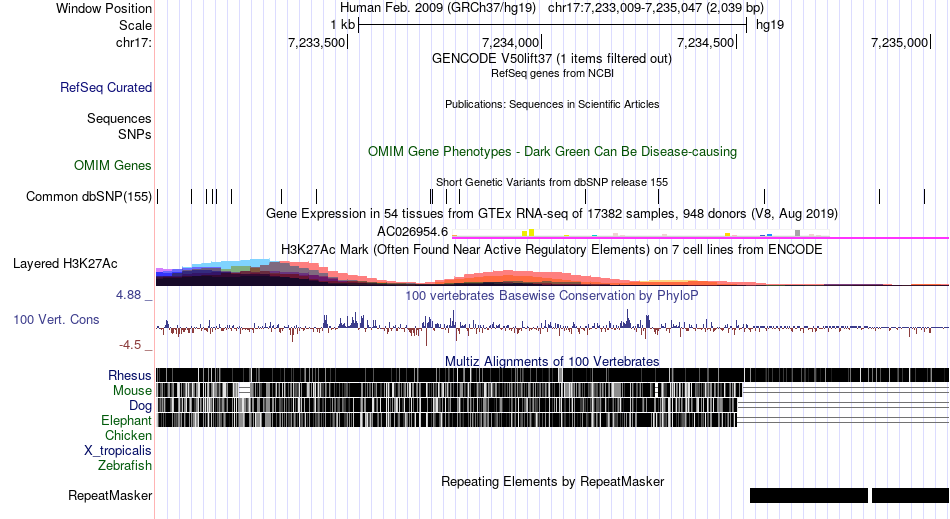Image resolution: width=950 pixels, height=519 pixels.
Task: Click the Scale track label
Action: (135, 25)
